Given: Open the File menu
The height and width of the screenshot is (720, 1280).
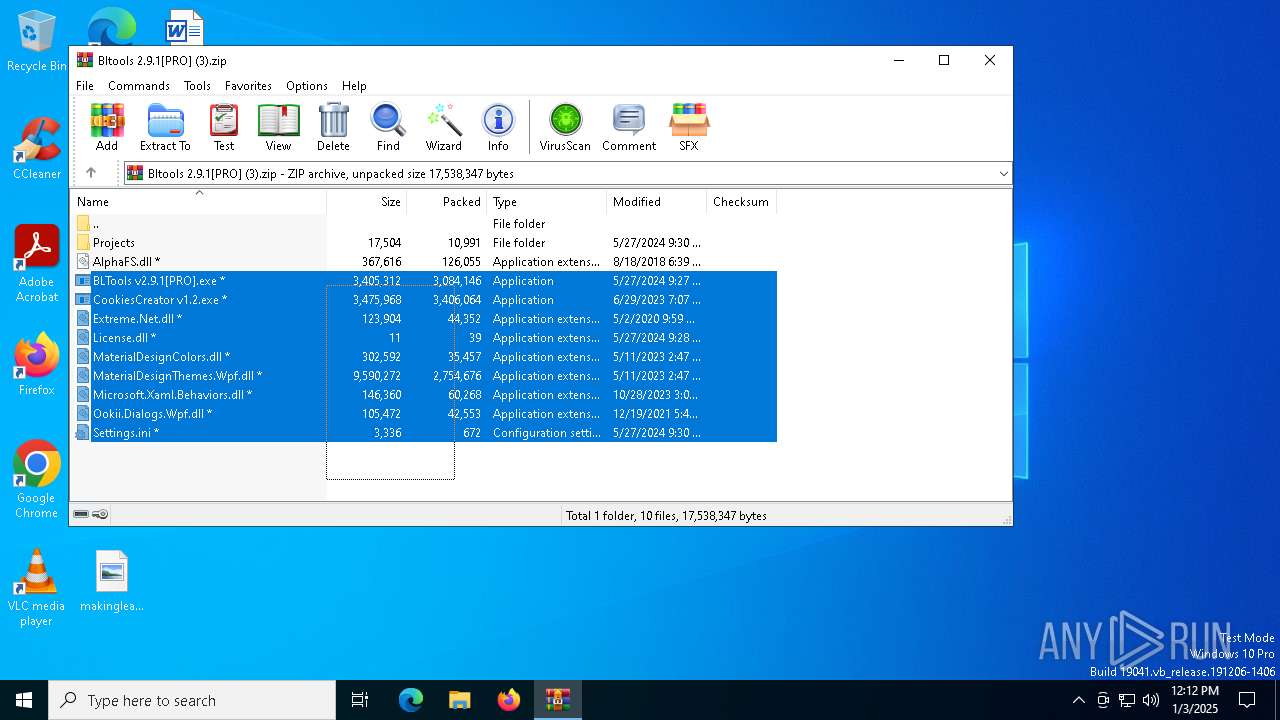Looking at the screenshot, I should [x=85, y=86].
